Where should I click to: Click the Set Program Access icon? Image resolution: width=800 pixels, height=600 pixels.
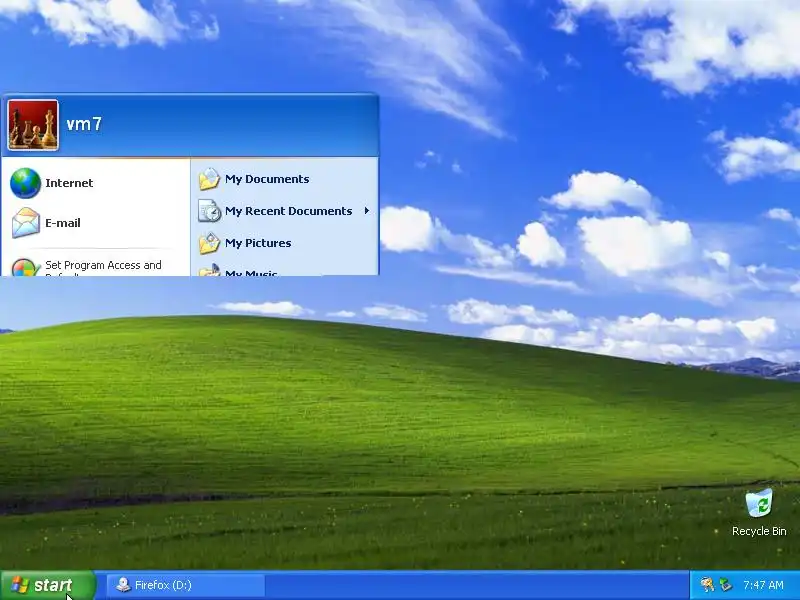click(26, 267)
